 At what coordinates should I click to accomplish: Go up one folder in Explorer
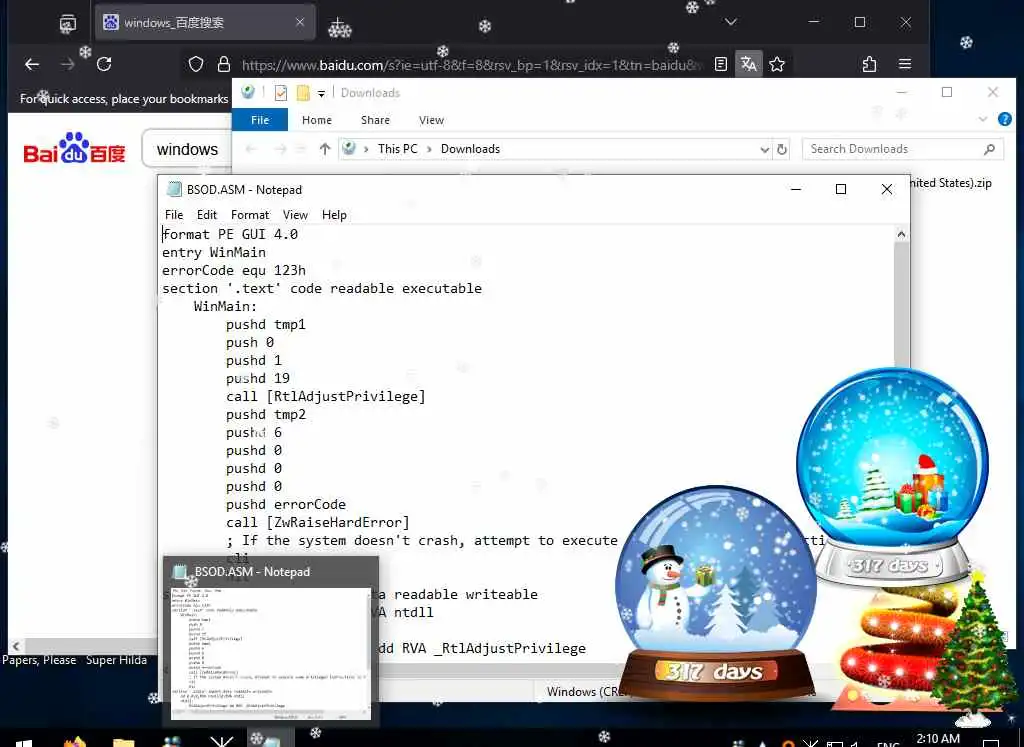coord(325,149)
